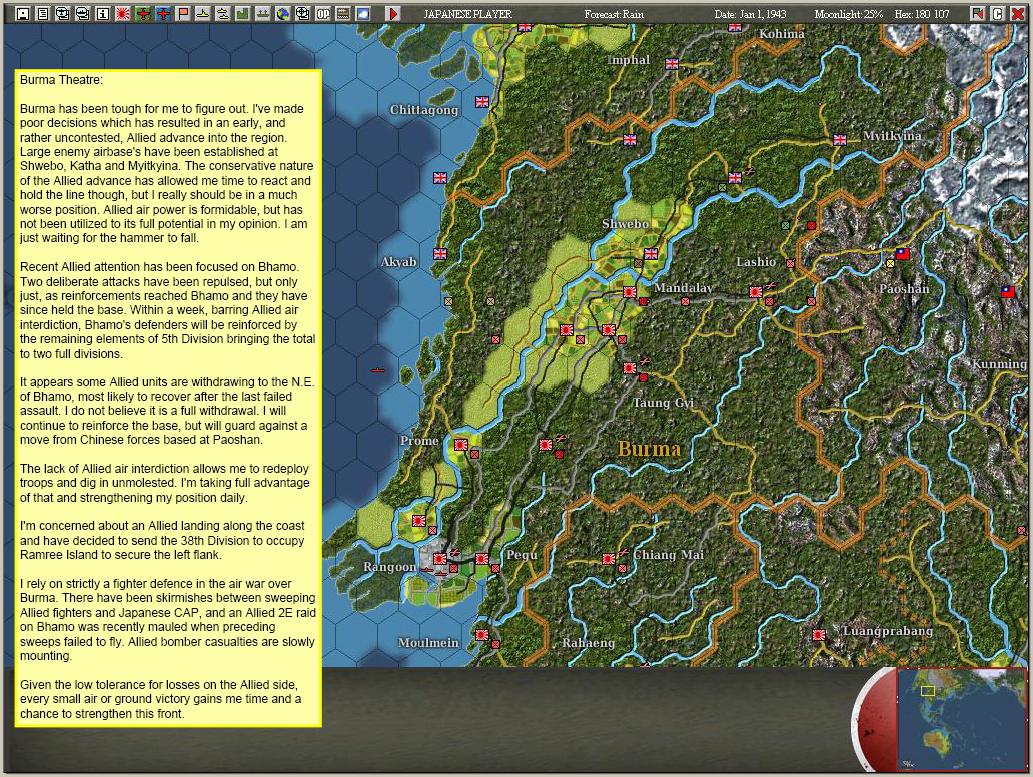1033x777 pixels.
Task: Click the 'JAPANESE PLAYER' label
Action: (467, 14)
